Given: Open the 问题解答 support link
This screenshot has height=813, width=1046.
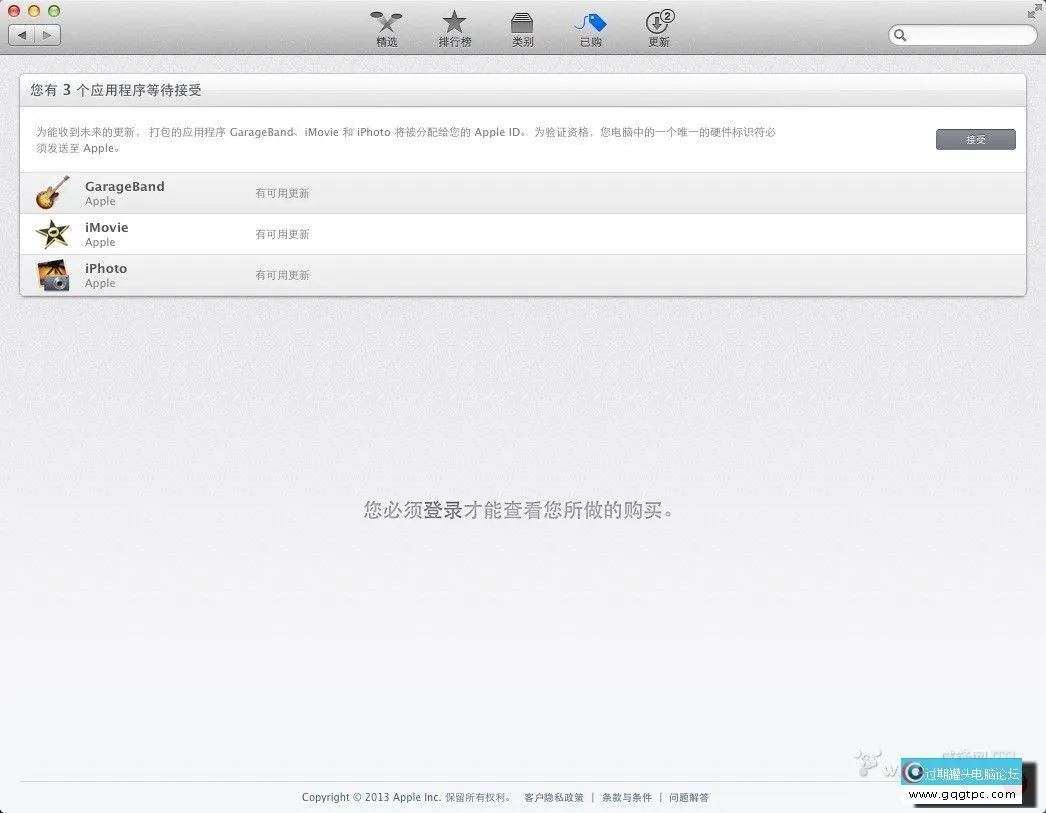Looking at the screenshot, I should tap(689, 797).
